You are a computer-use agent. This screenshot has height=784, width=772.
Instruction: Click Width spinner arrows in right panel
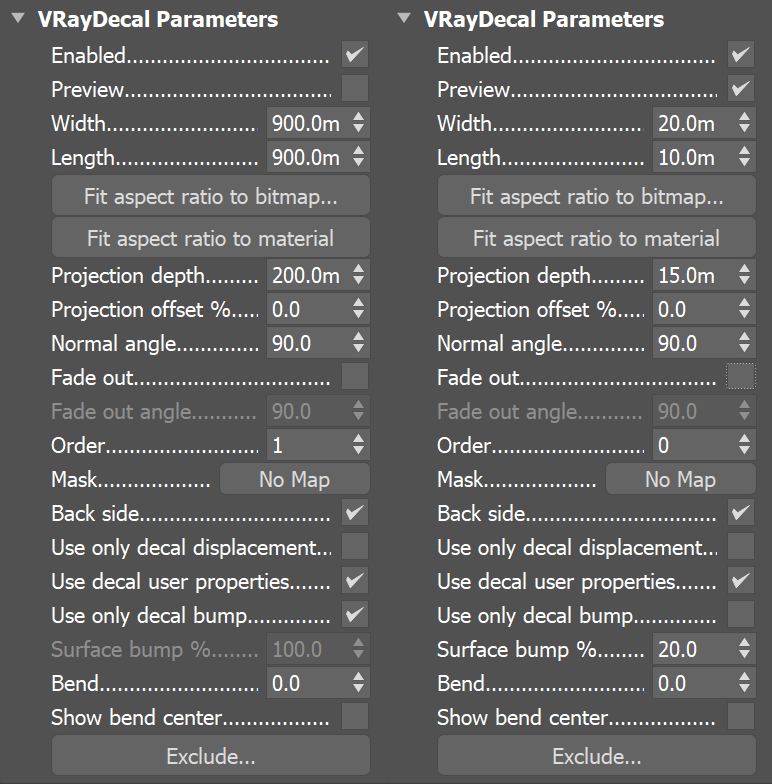tap(744, 123)
